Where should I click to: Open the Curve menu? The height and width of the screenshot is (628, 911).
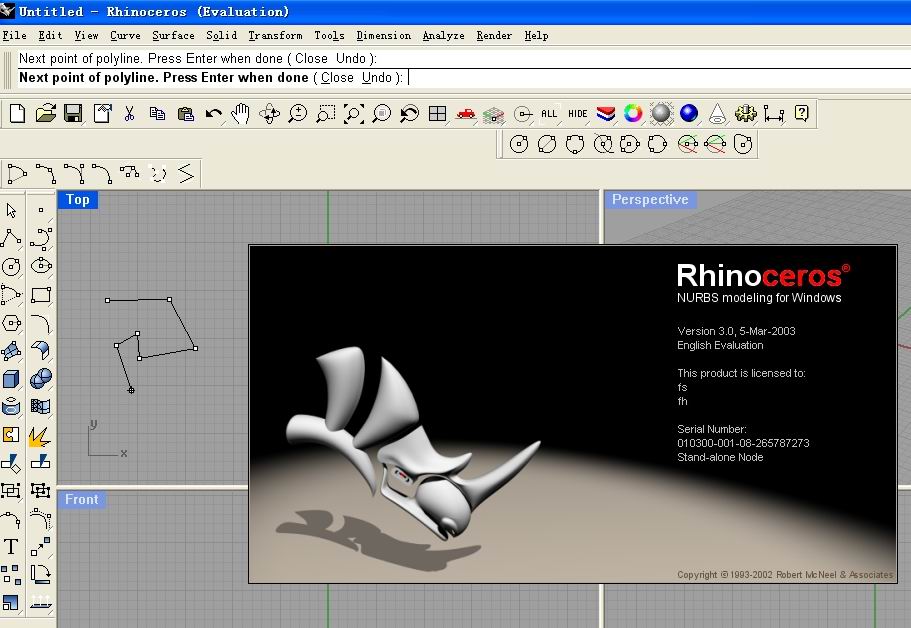[x=125, y=35]
